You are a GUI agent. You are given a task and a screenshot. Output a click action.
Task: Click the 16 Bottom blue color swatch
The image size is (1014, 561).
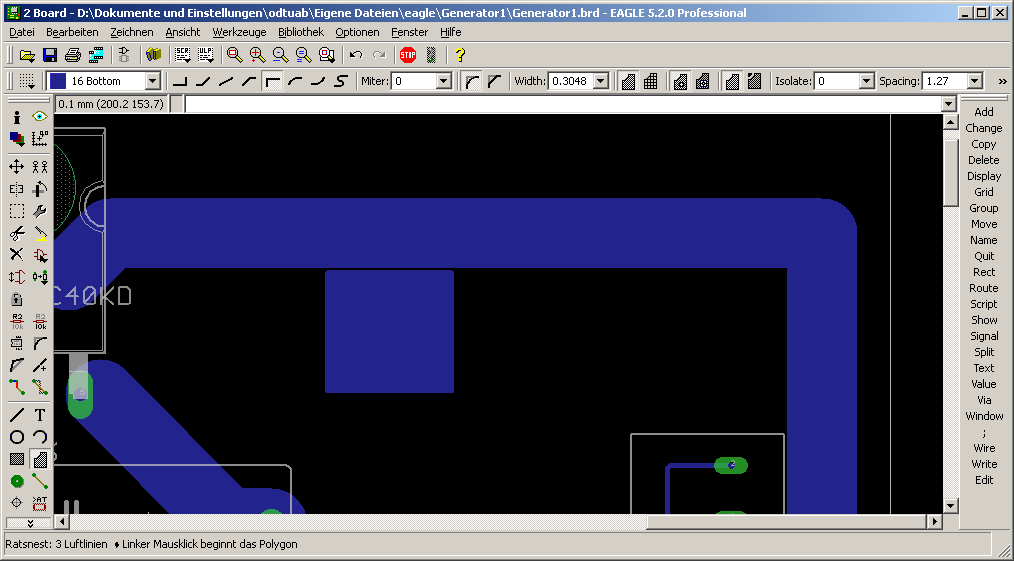pos(58,81)
